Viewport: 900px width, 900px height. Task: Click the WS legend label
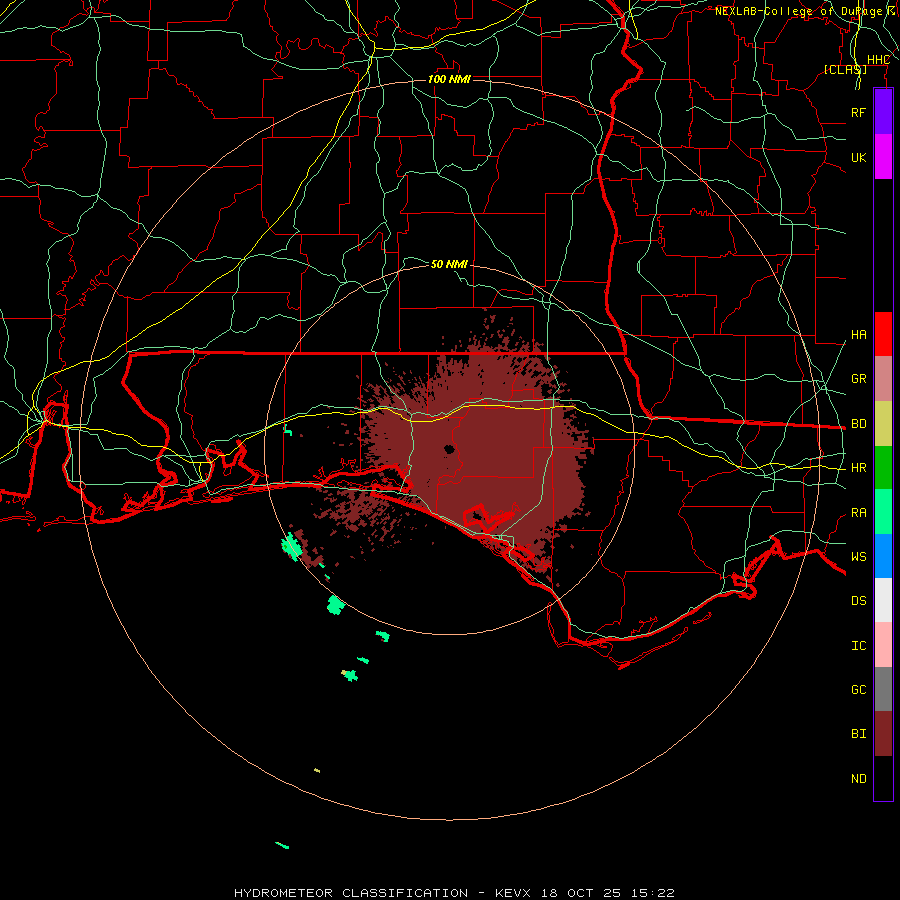point(859,557)
